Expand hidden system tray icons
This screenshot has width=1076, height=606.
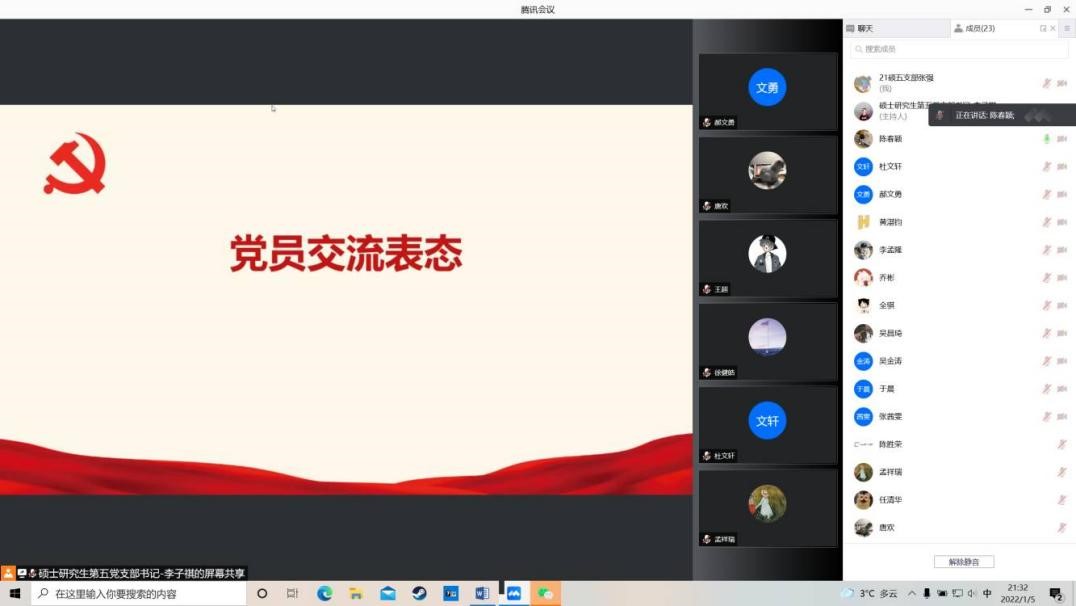tap(911, 593)
